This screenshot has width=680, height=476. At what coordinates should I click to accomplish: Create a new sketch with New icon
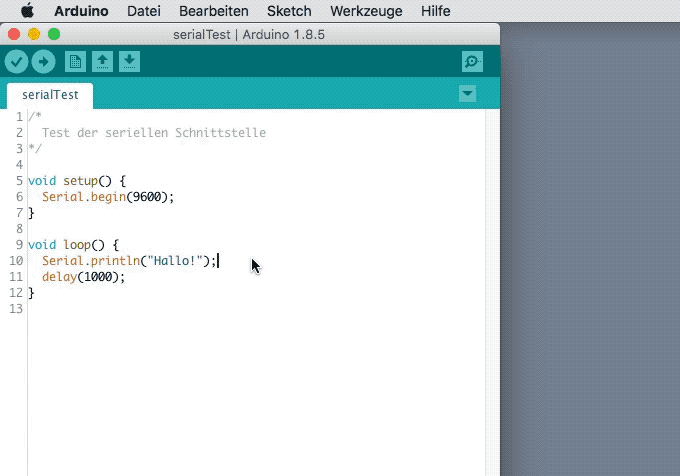pos(75,62)
